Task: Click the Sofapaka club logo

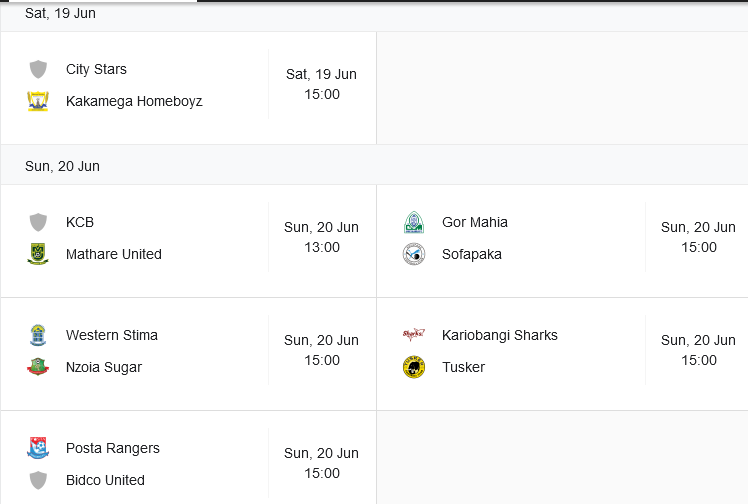Action: (414, 254)
